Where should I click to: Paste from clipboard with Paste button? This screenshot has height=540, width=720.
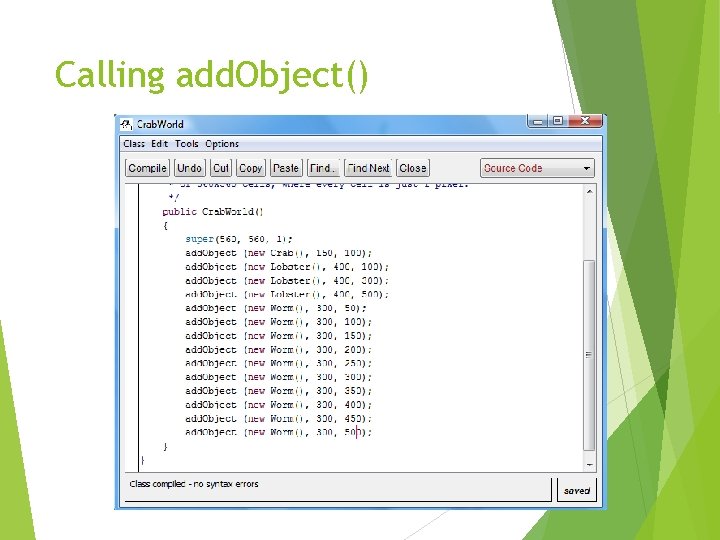pos(286,168)
